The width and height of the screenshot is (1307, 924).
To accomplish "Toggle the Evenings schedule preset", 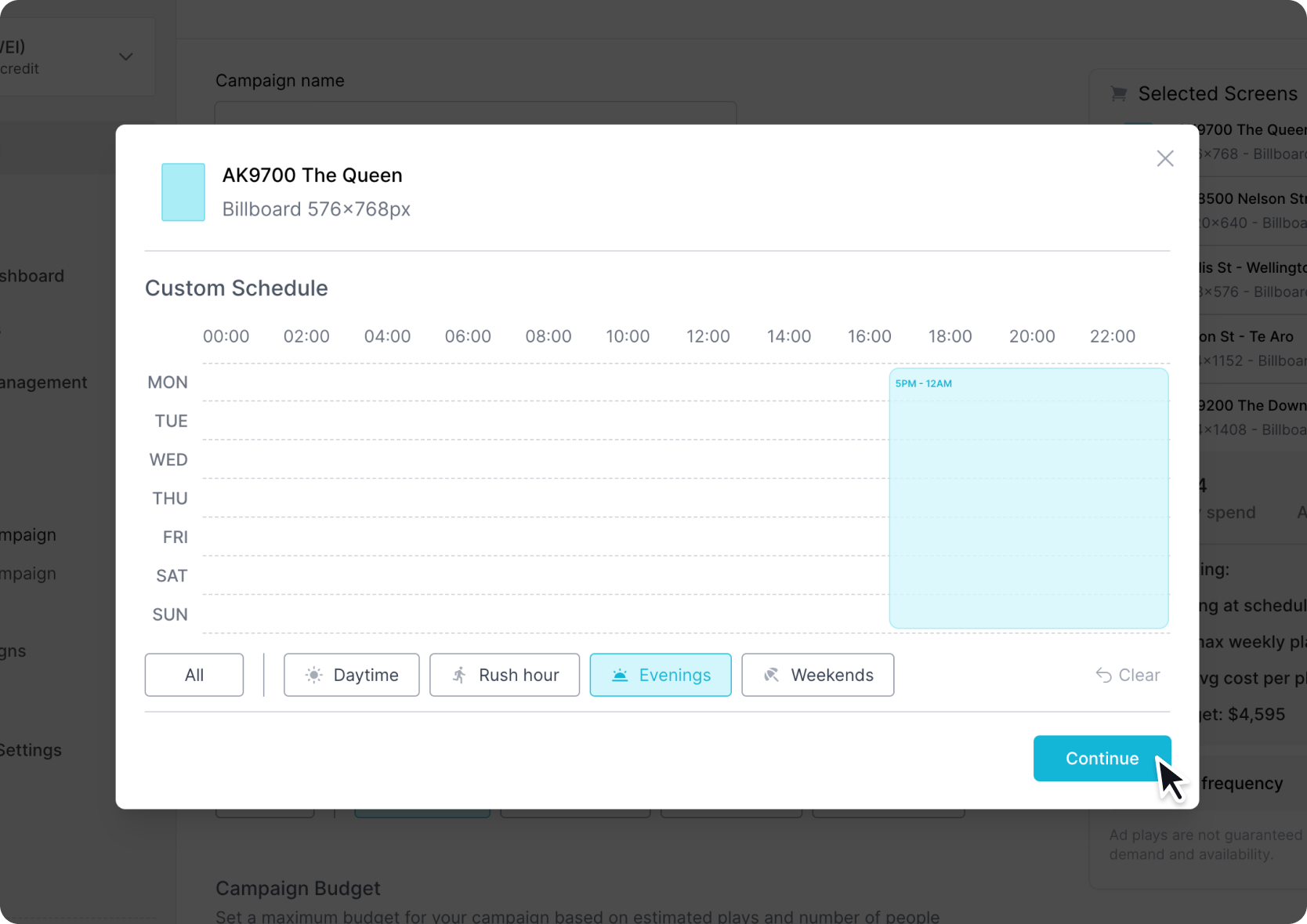I will (661, 675).
